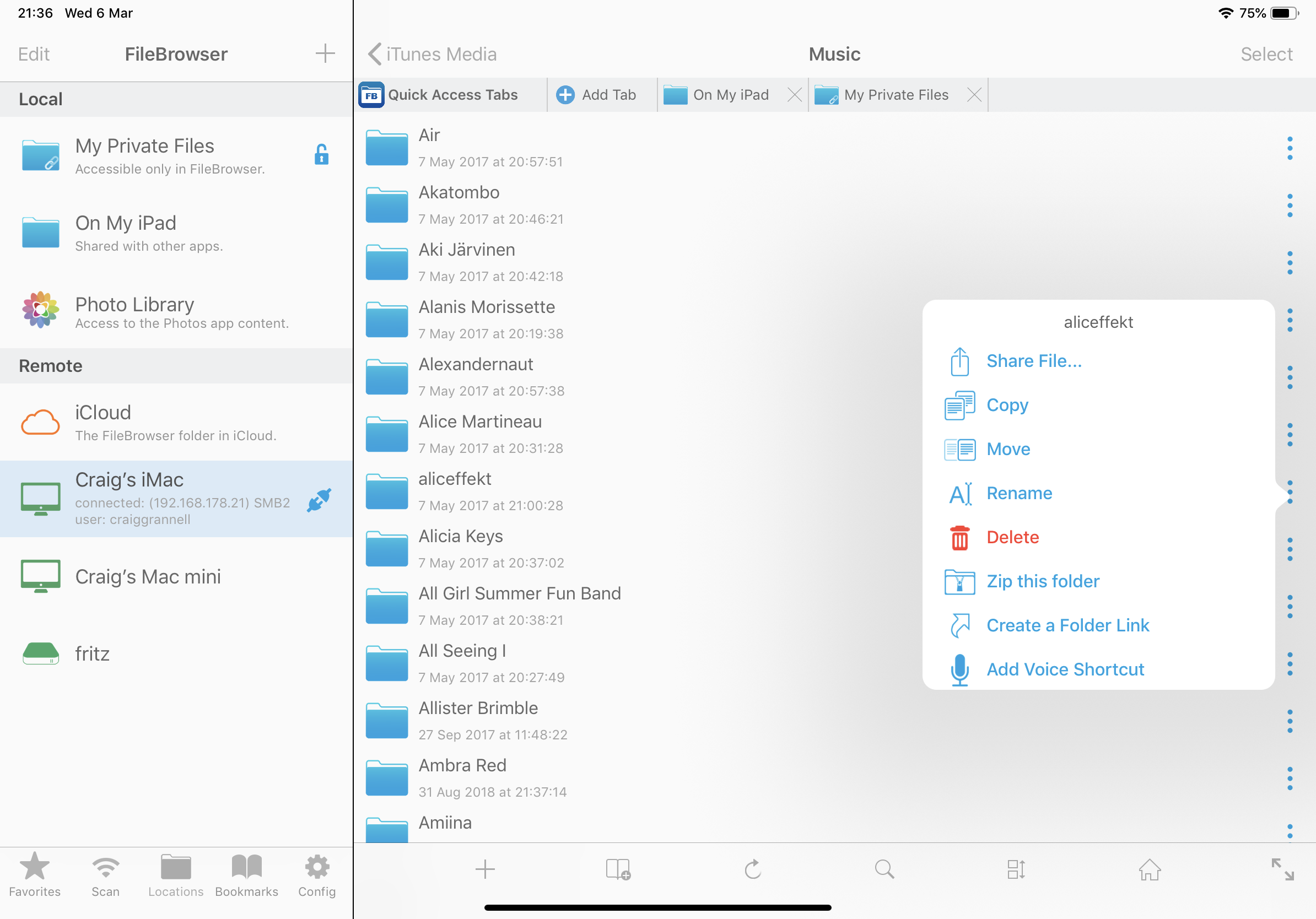Open the Scan wifi icon
The height and width of the screenshot is (919, 1316).
pyautogui.click(x=105, y=867)
